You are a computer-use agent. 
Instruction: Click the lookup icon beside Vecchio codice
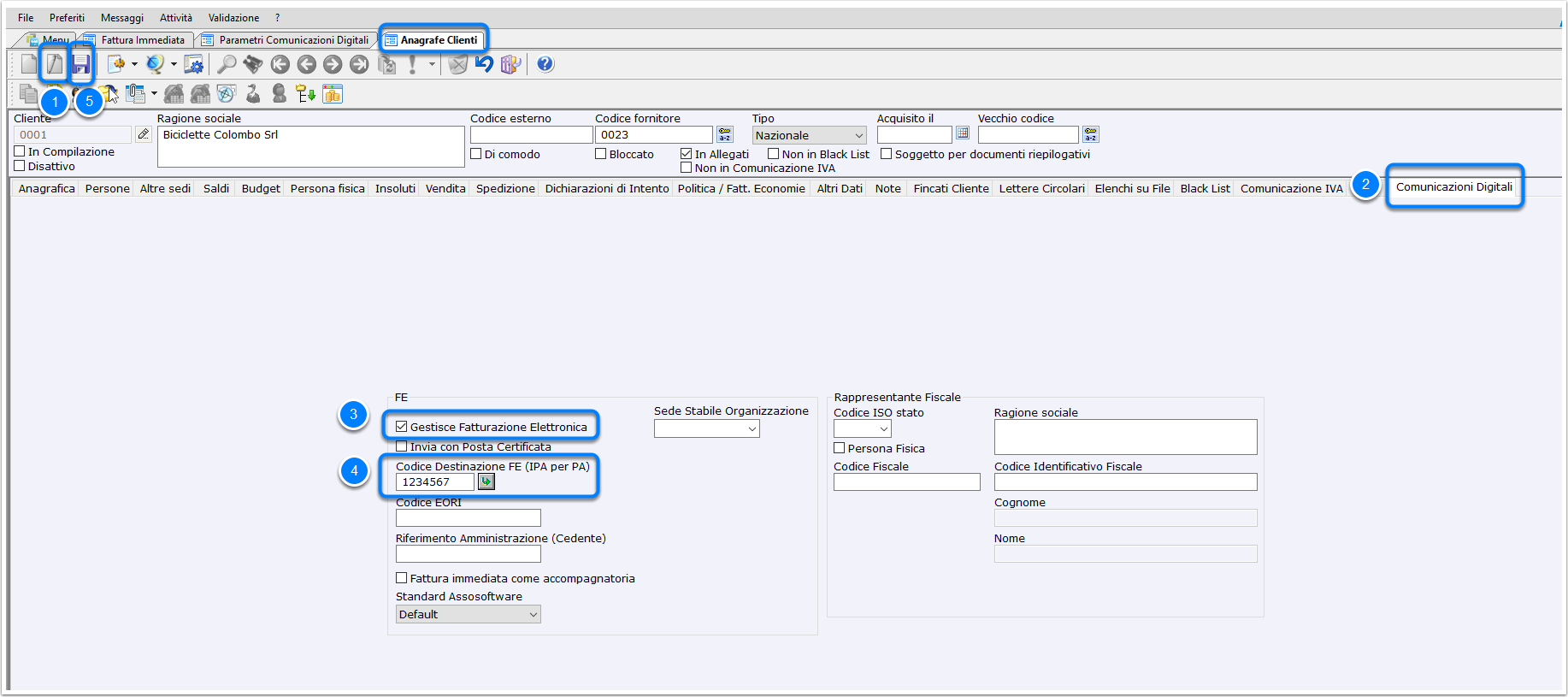pyautogui.click(x=1091, y=134)
